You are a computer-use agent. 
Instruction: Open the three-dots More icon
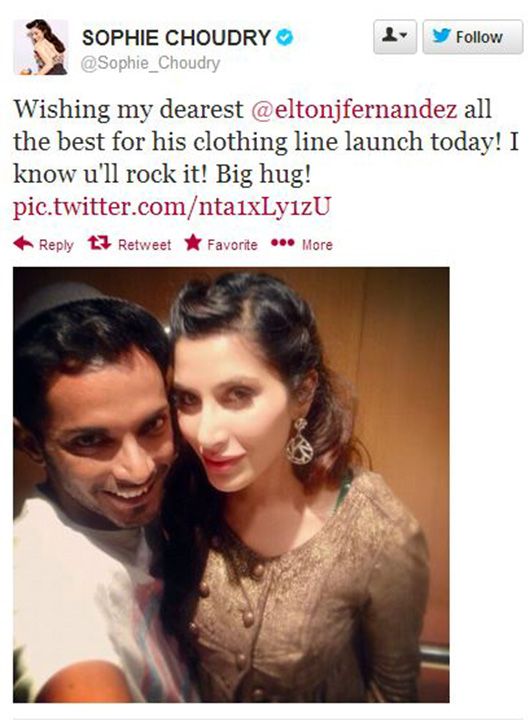(282, 242)
